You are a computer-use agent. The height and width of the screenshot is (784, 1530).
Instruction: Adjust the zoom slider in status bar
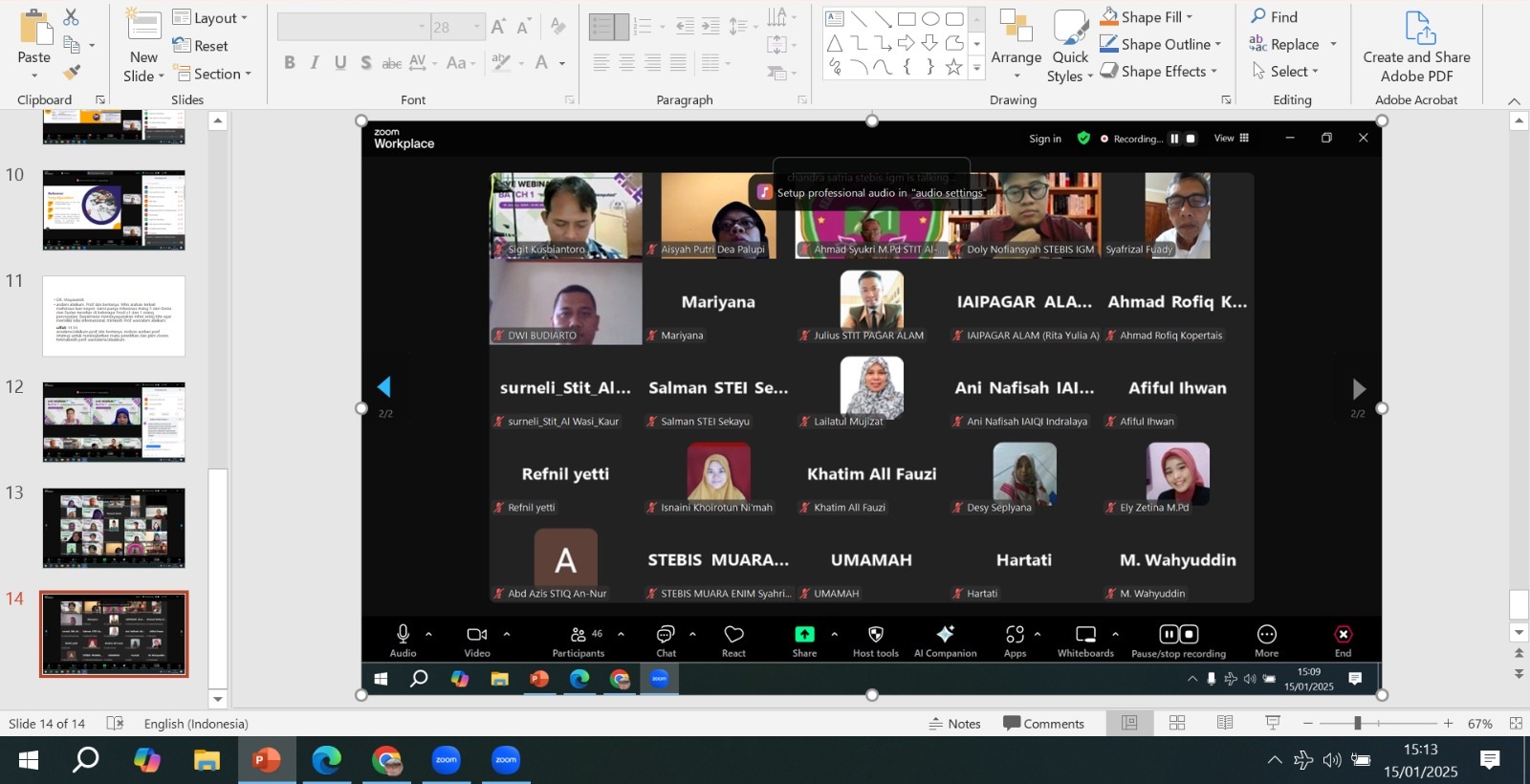1357,724
